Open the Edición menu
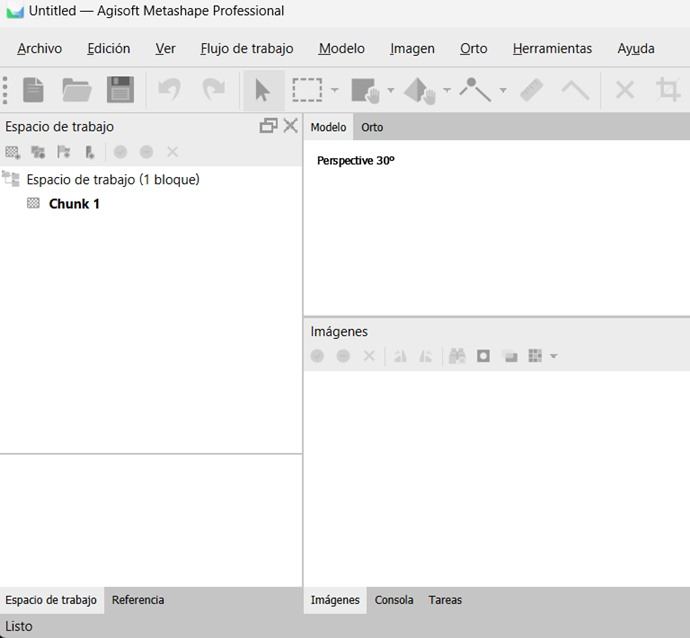 pyautogui.click(x=109, y=48)
